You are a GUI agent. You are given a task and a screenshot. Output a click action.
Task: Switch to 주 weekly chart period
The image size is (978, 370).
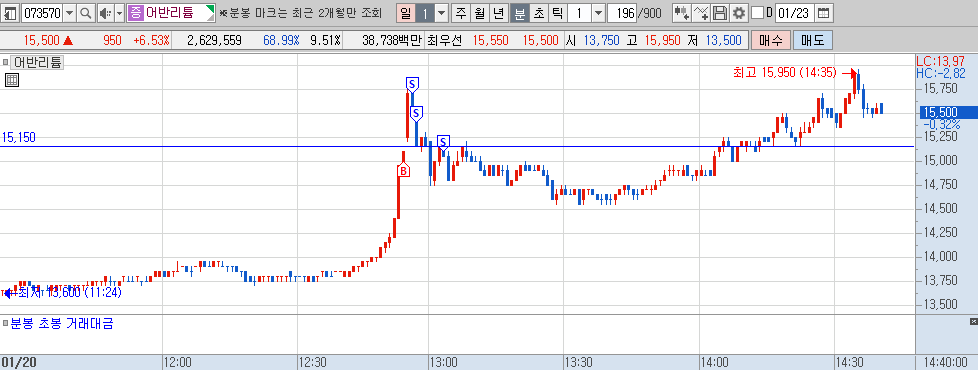(x=461, y=12)
